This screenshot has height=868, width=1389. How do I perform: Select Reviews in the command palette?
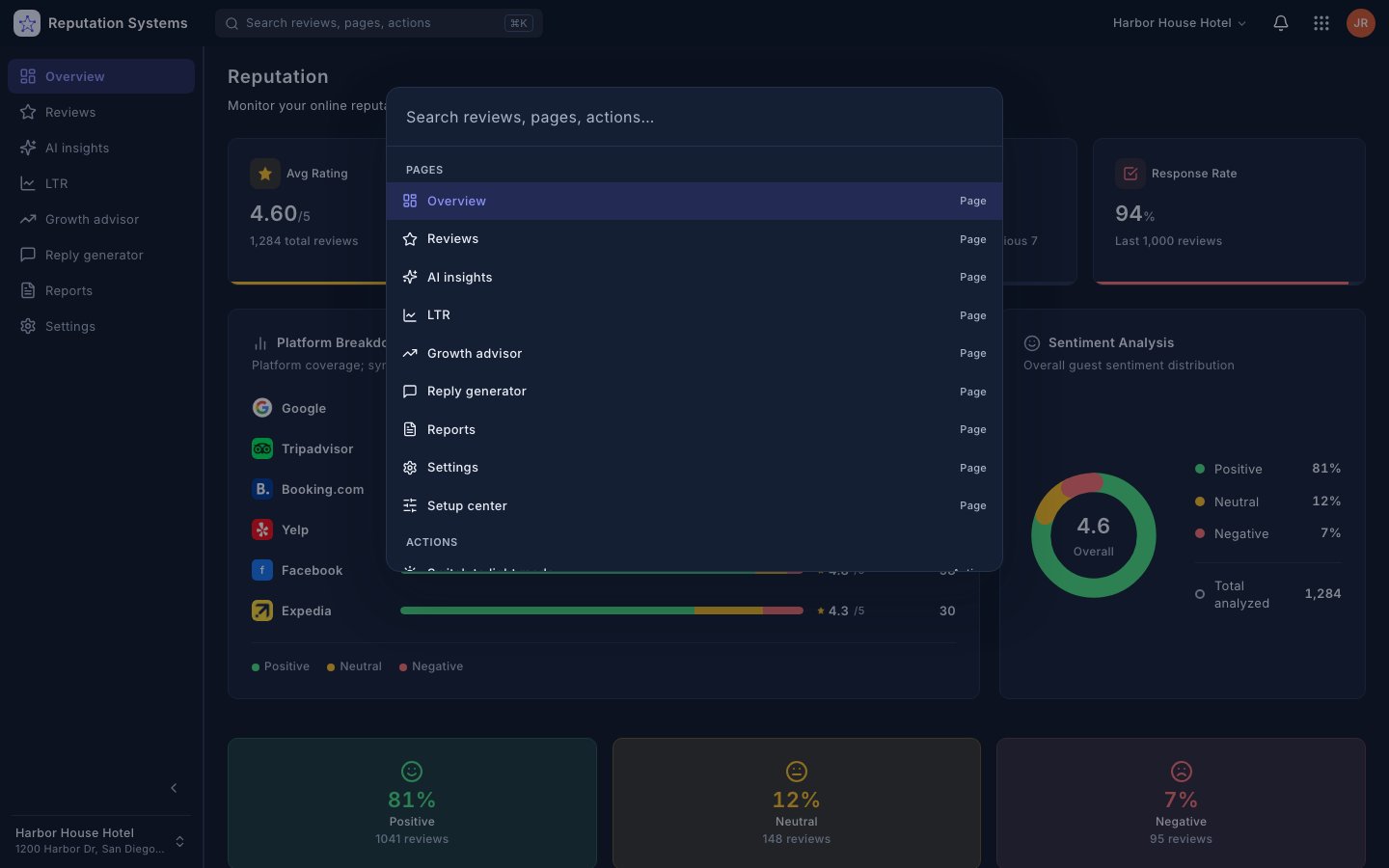pyautogui.click(x=694, y=239)
